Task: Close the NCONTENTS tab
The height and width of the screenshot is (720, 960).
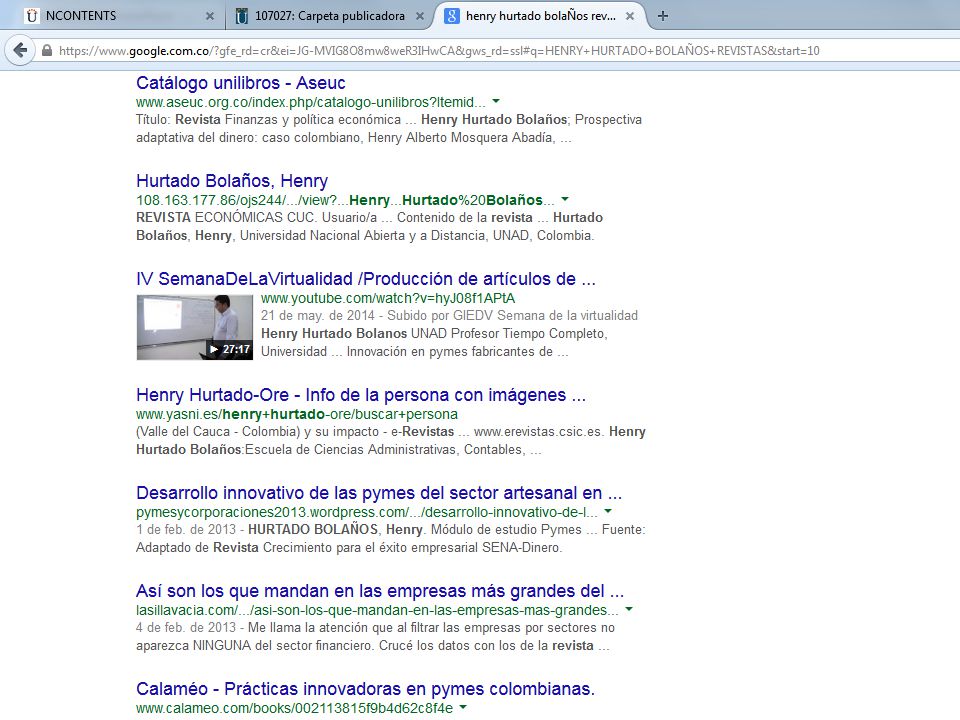Action: coord(209,17)
